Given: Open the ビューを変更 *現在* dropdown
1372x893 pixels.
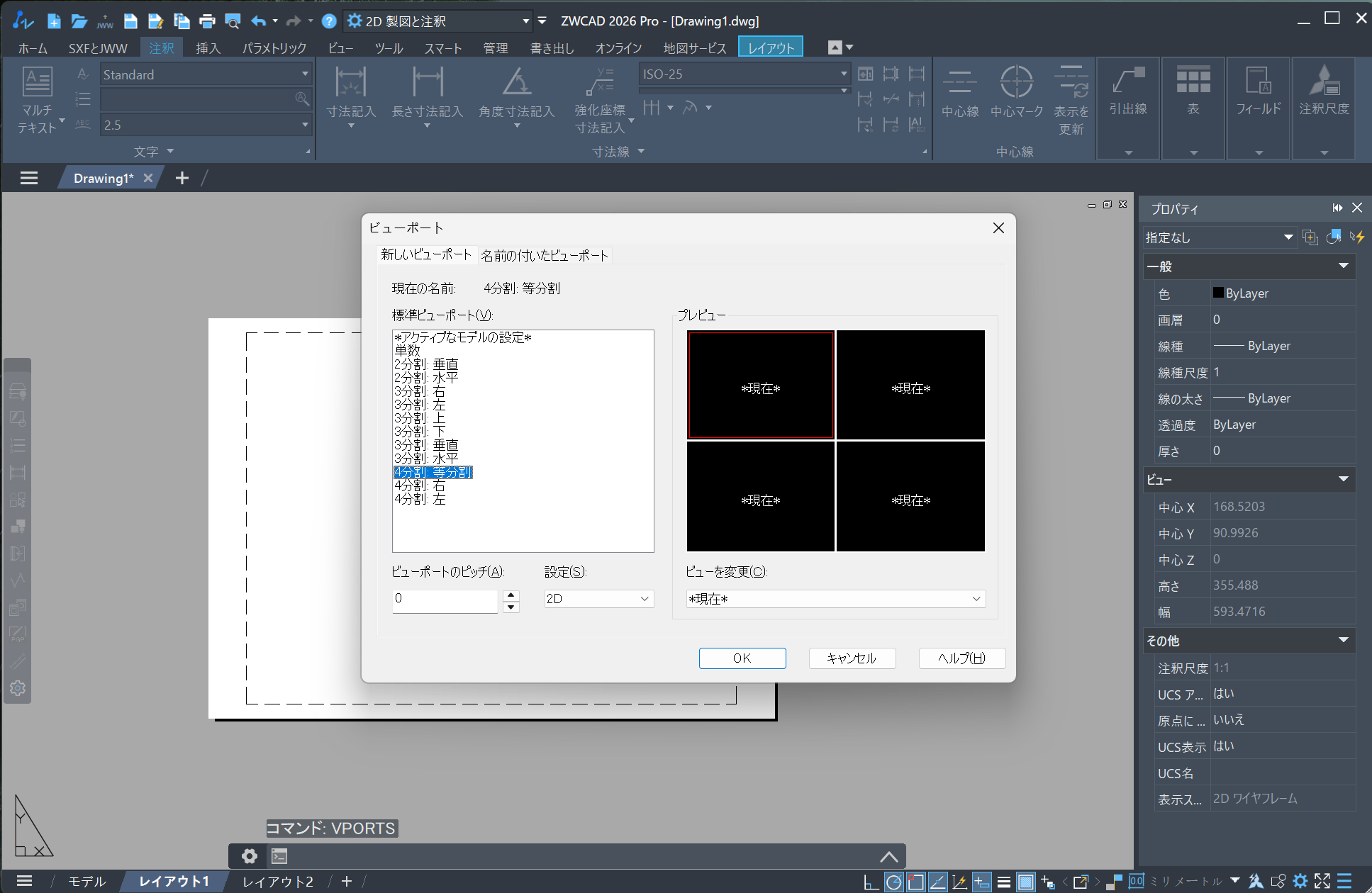Looking at the screenshot, I should click(x=835, y=599).
